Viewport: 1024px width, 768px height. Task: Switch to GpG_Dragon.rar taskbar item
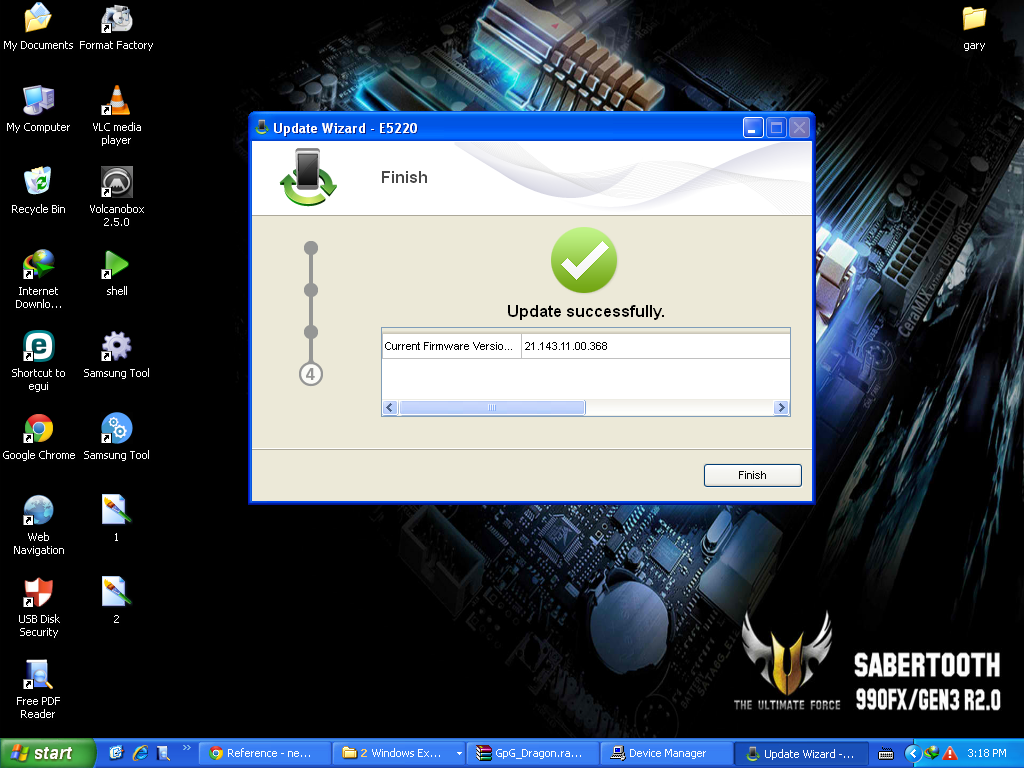click(x=534, y=753)
